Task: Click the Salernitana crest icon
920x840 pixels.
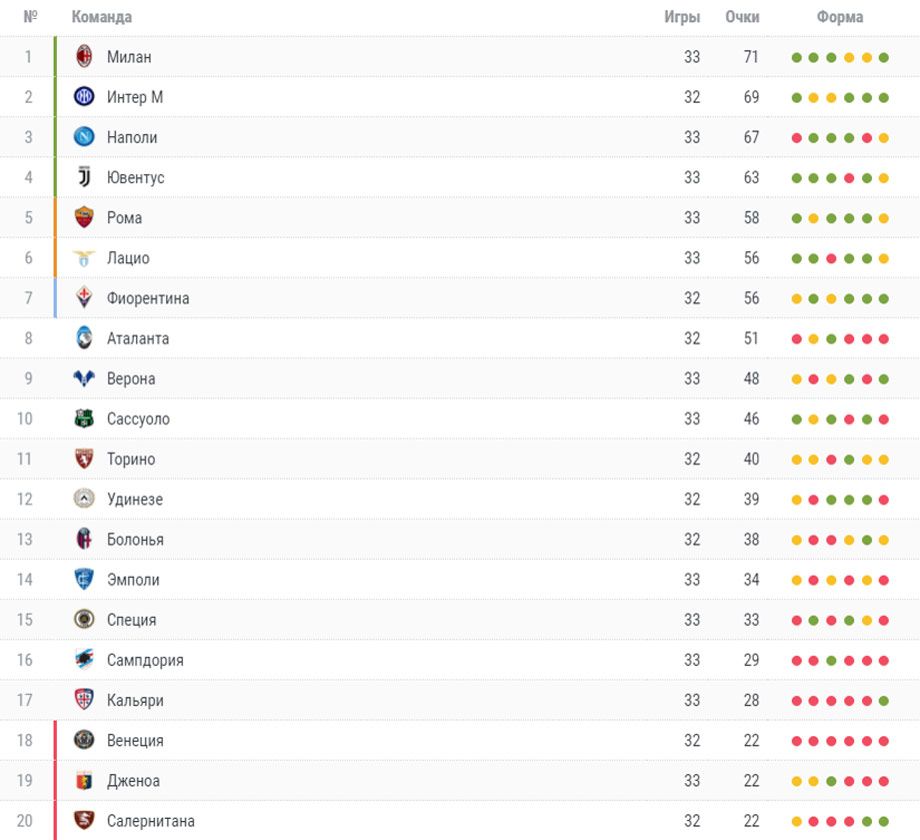Action: [84, 820]
